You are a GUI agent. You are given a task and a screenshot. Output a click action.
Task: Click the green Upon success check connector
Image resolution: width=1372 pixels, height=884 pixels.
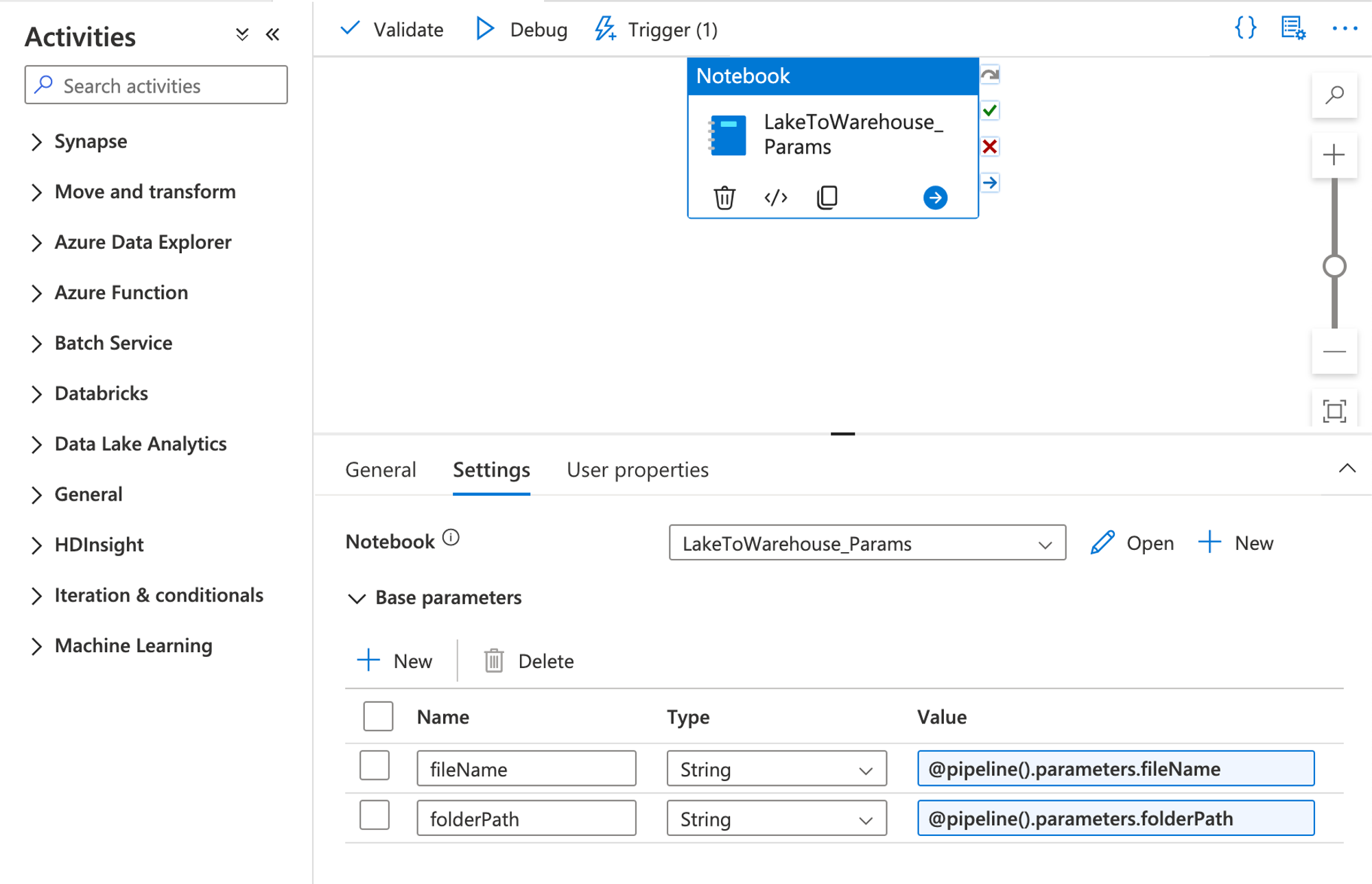[990, 110]
